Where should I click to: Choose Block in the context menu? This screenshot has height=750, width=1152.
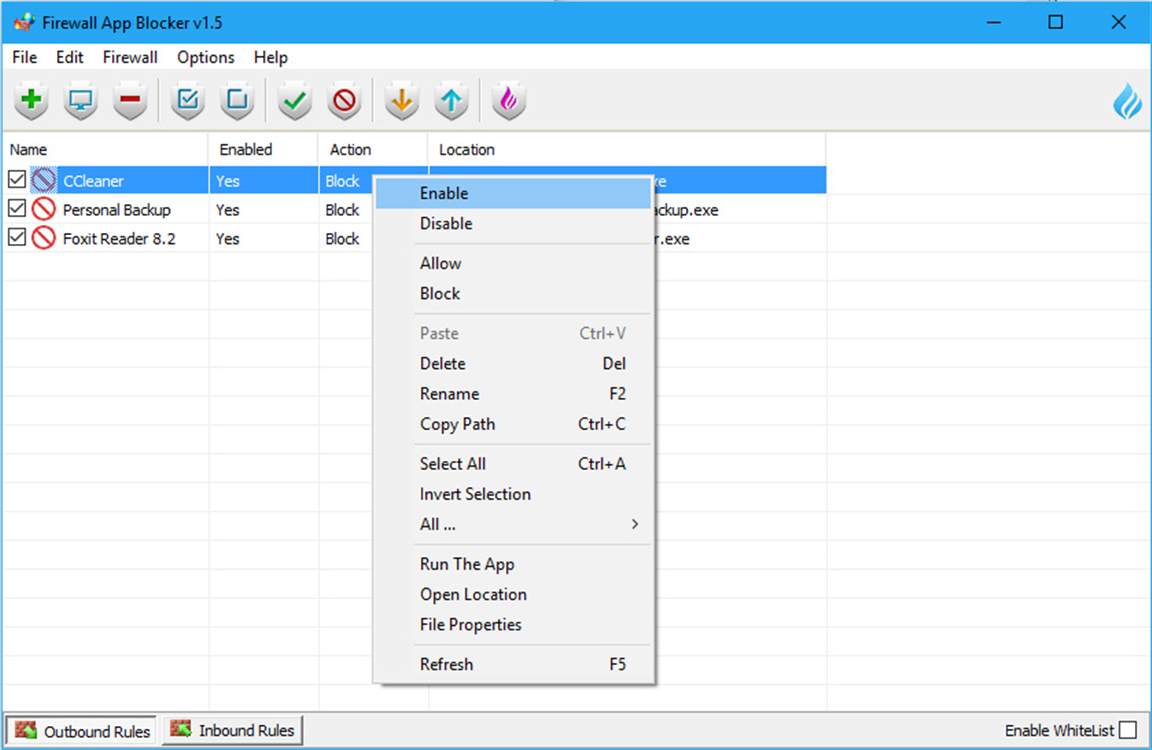point(514,293)
